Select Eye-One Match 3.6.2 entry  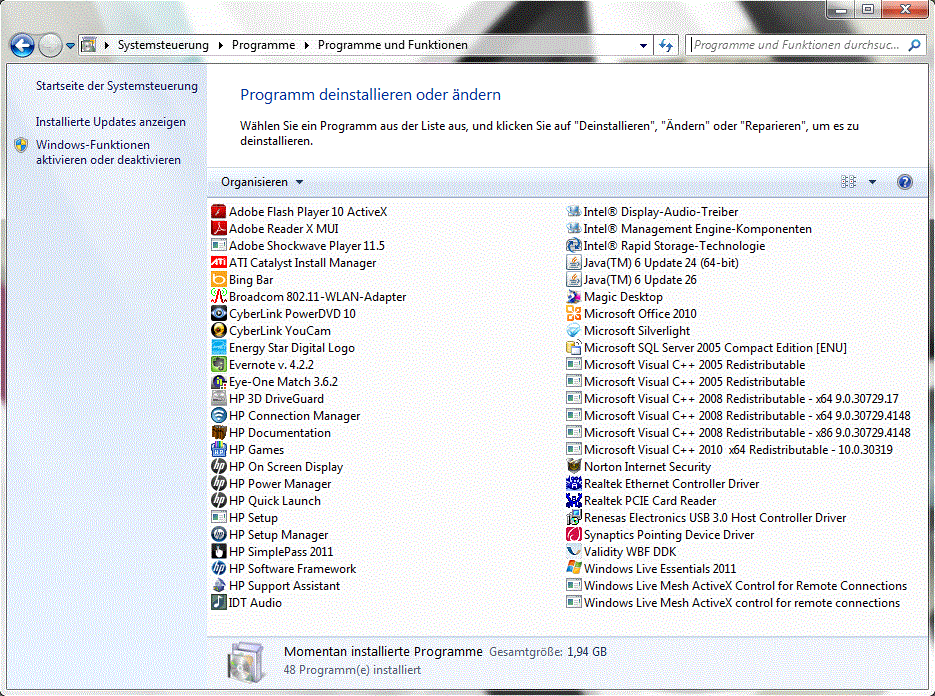[275, 382]
